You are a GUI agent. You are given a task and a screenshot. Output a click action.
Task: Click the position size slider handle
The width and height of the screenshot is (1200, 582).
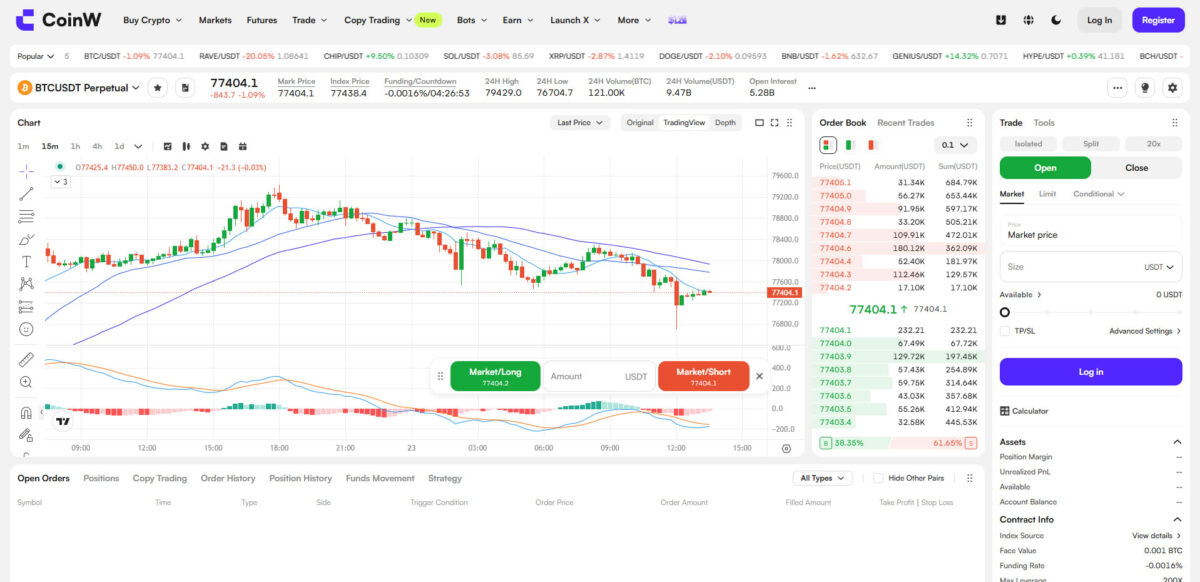[x=1005, y=313]
